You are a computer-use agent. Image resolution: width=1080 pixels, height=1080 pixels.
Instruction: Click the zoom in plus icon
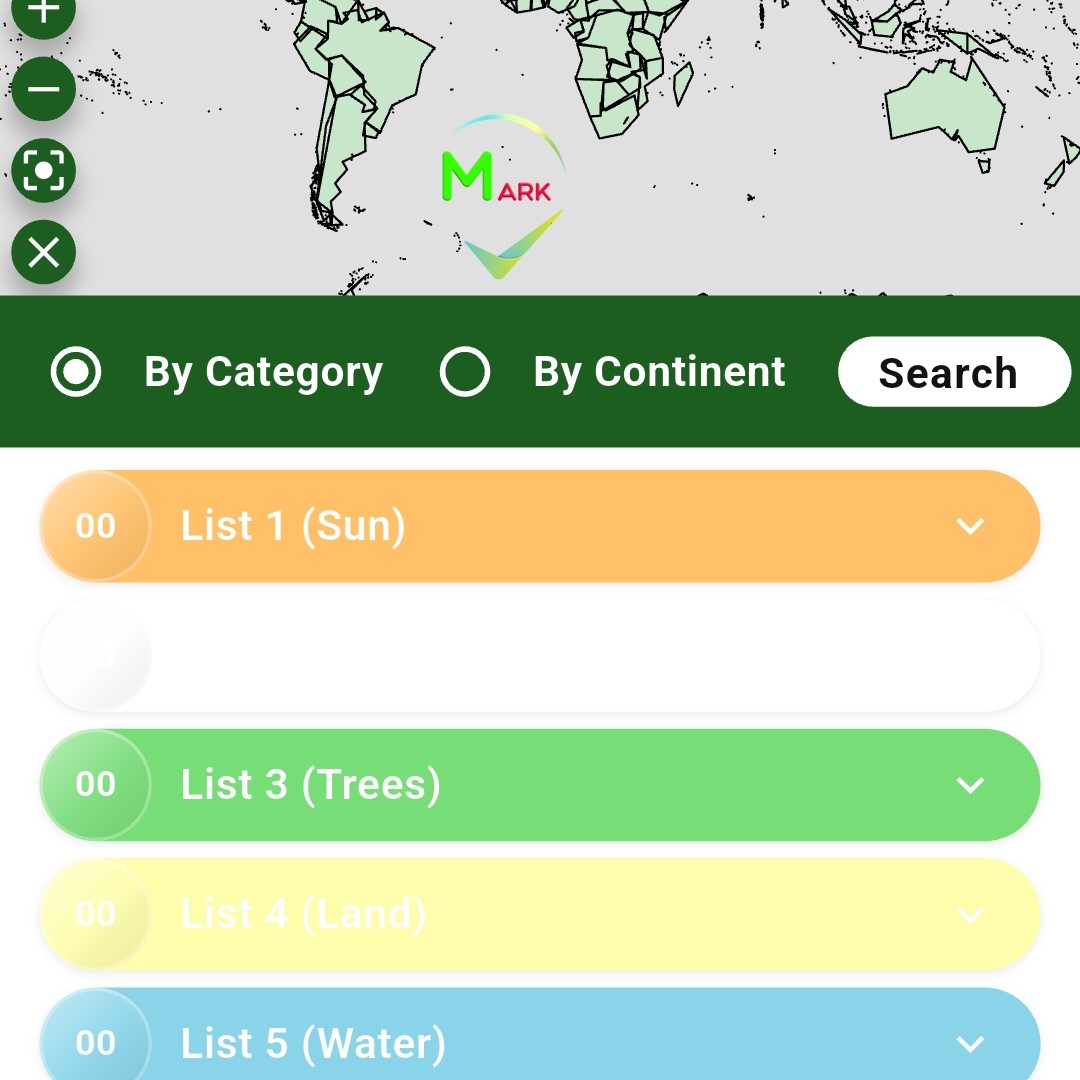pyautogui.click(x=44, y=12)
